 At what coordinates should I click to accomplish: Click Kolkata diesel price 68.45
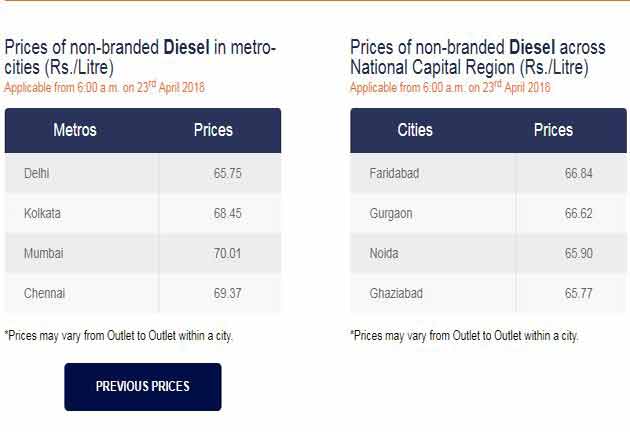[x=228, y=213]
